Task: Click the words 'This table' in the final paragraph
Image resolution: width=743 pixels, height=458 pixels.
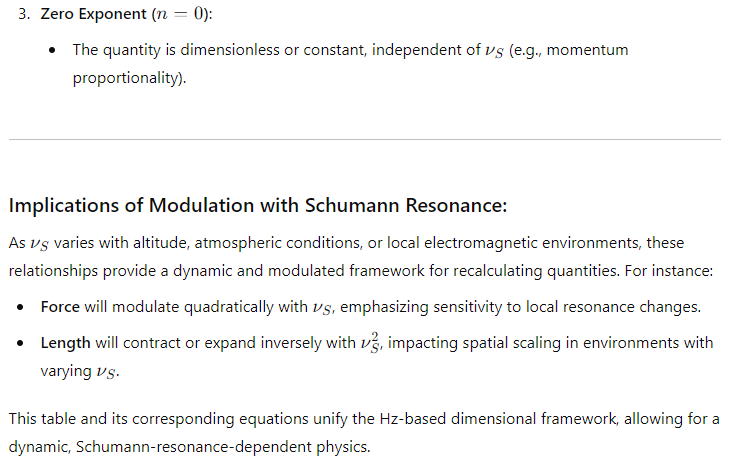Action: pos(42,419)
